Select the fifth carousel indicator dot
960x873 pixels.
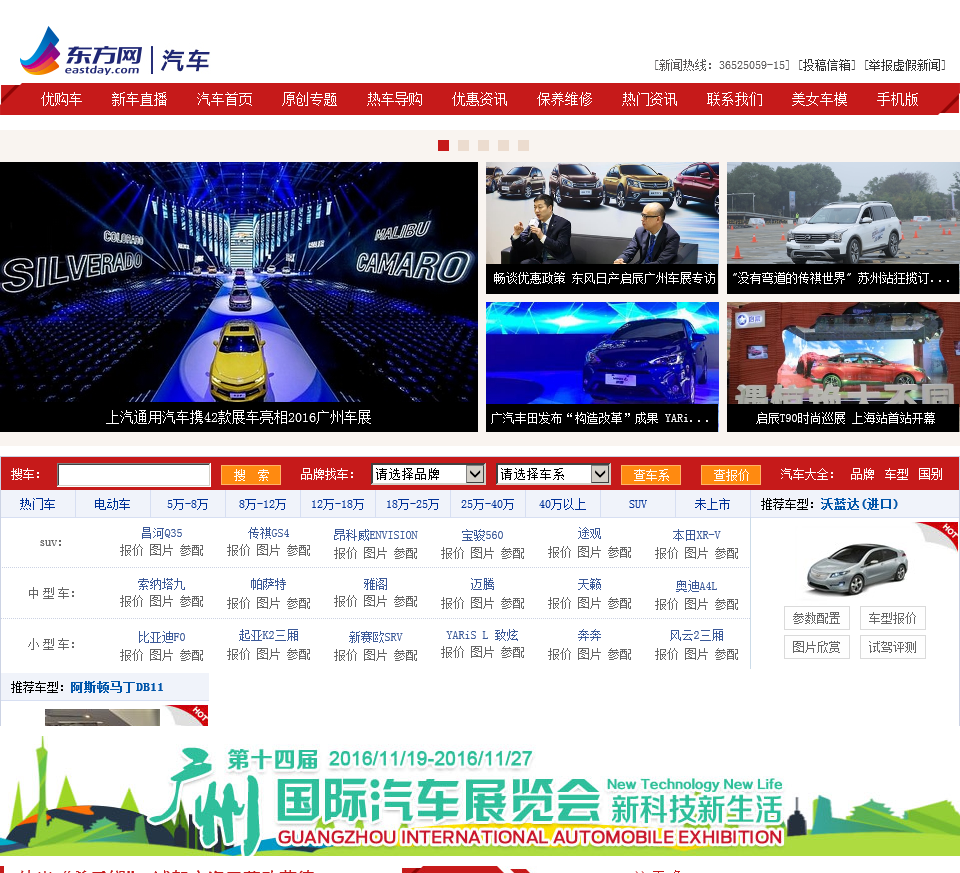point(523,145)
